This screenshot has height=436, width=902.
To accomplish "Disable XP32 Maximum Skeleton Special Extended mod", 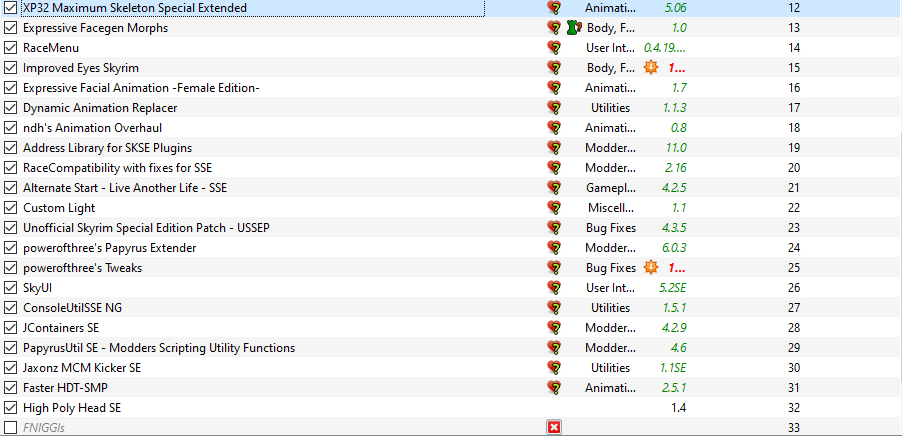I will tap(10, 8).
